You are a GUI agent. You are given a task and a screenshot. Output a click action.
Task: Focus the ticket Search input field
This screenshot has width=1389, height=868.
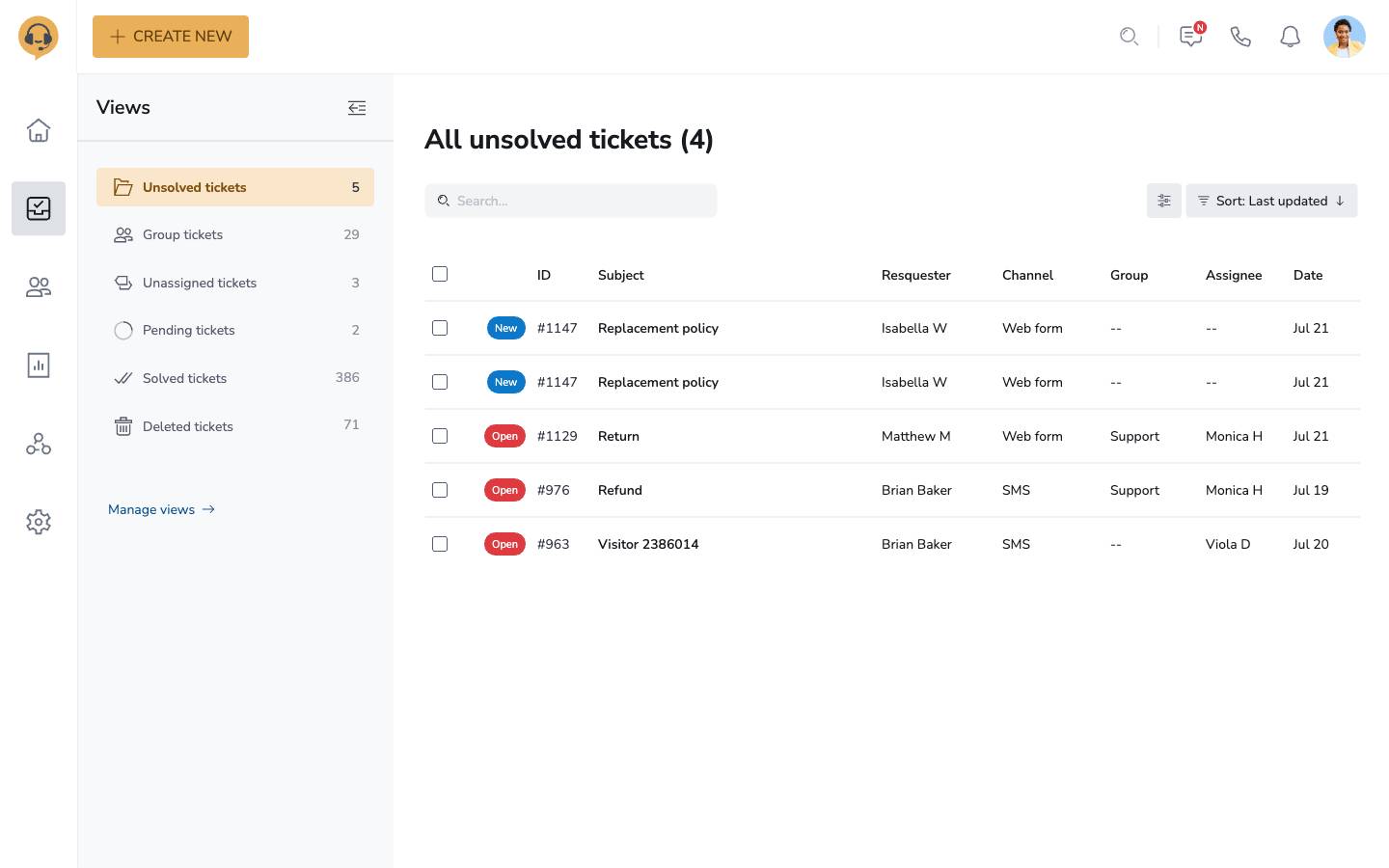click(x=579, y=201)
